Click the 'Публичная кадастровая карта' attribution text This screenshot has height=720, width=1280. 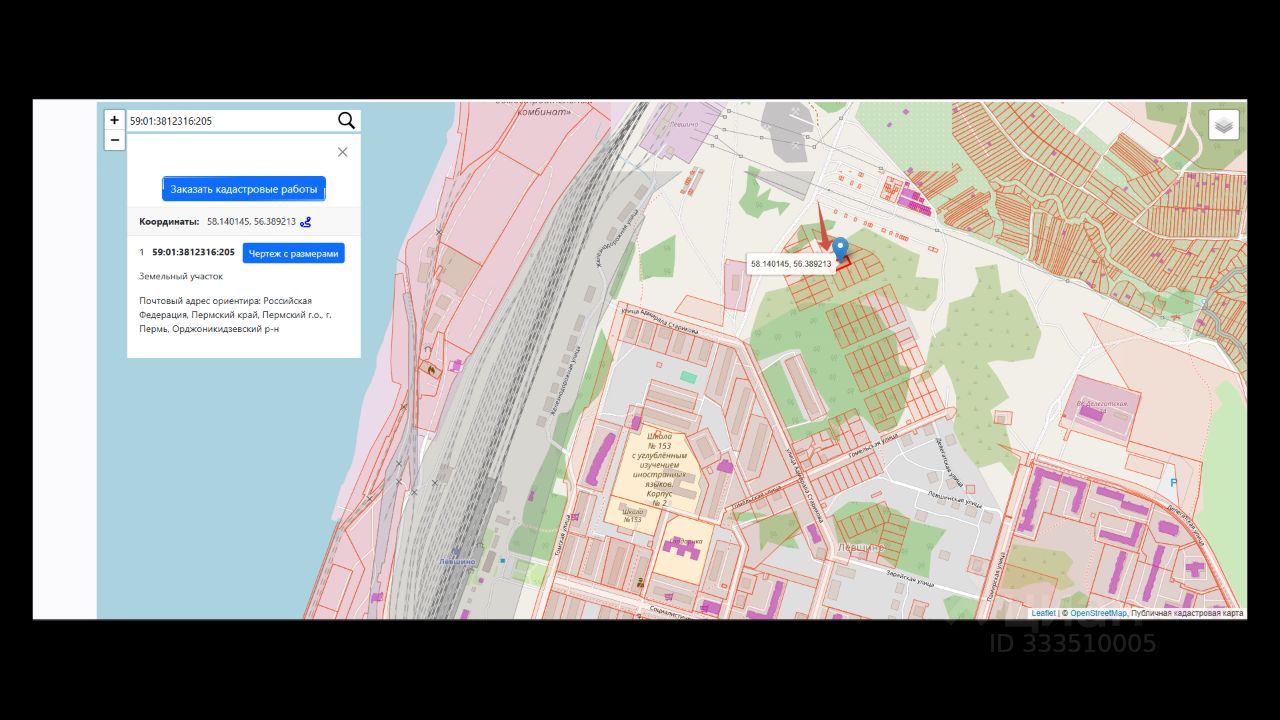click(1187, 613)
